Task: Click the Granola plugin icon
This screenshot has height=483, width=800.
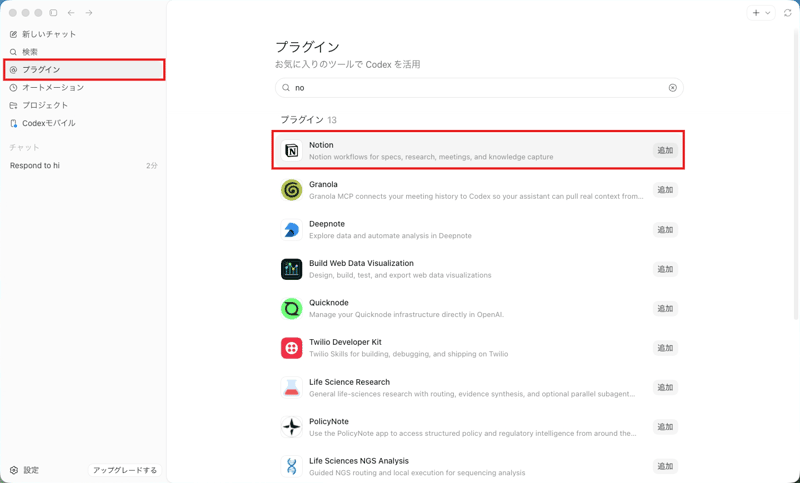Action: tap(291, 190)
